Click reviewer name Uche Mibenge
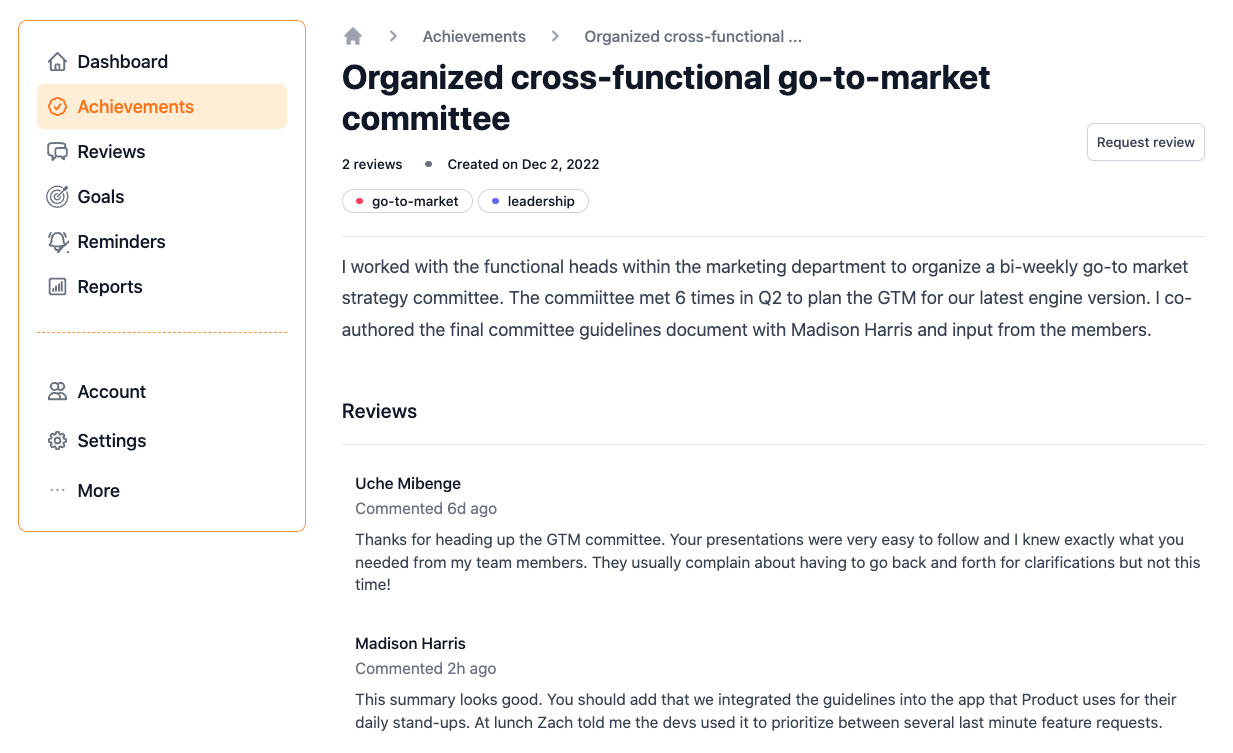 408,484
